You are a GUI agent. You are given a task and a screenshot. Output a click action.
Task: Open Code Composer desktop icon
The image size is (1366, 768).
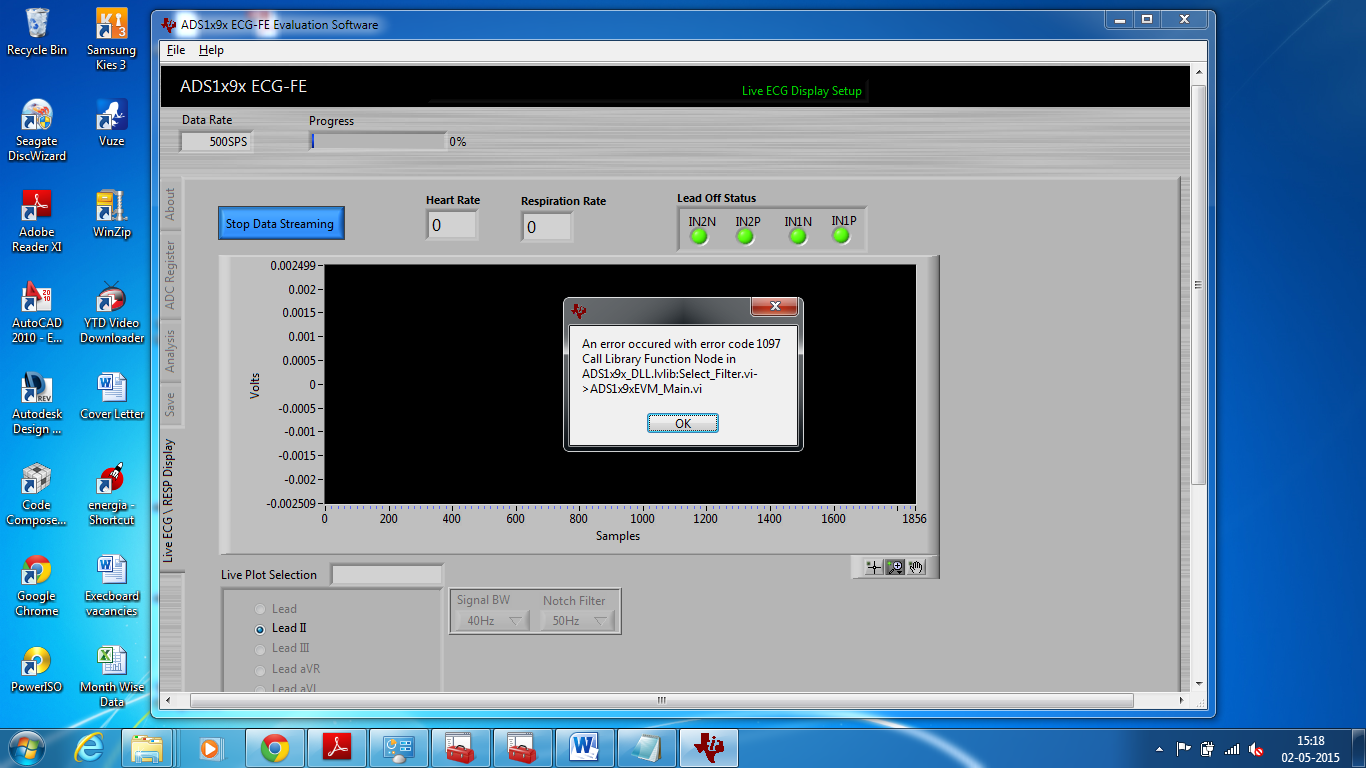(x=37, y=494)
